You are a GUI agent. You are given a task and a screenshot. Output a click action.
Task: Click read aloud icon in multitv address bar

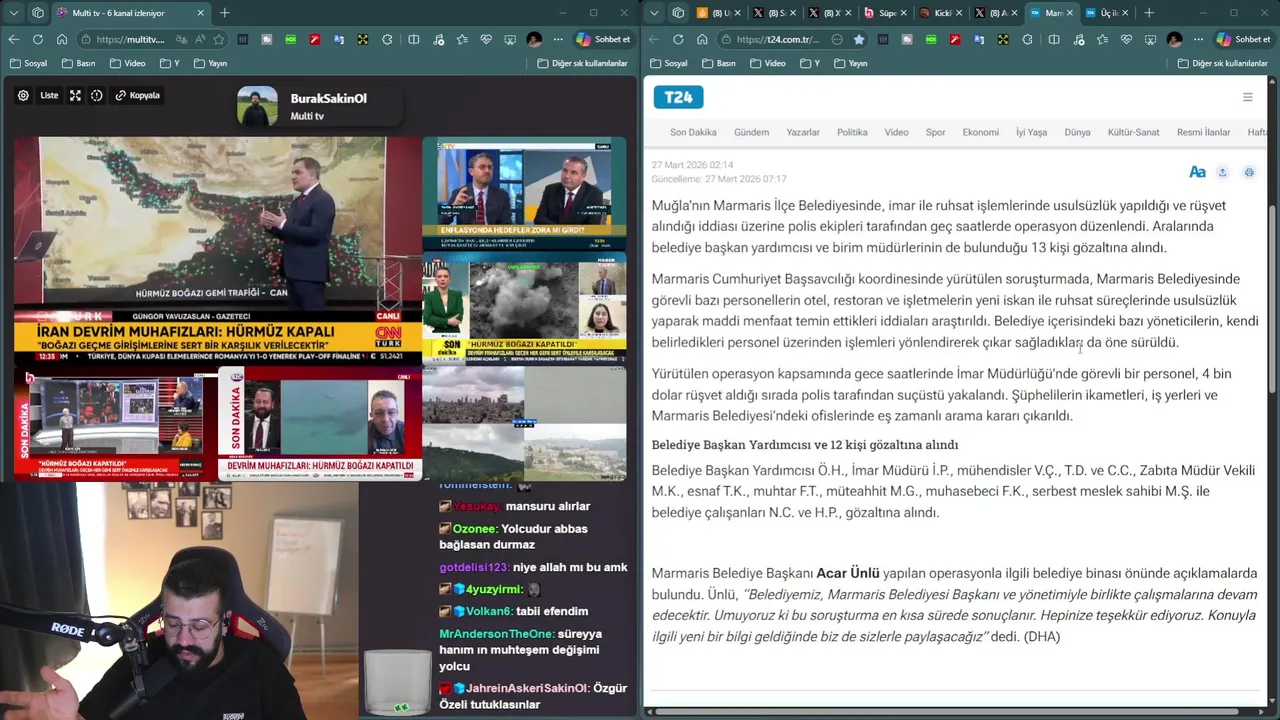click(x=200, y=39)
